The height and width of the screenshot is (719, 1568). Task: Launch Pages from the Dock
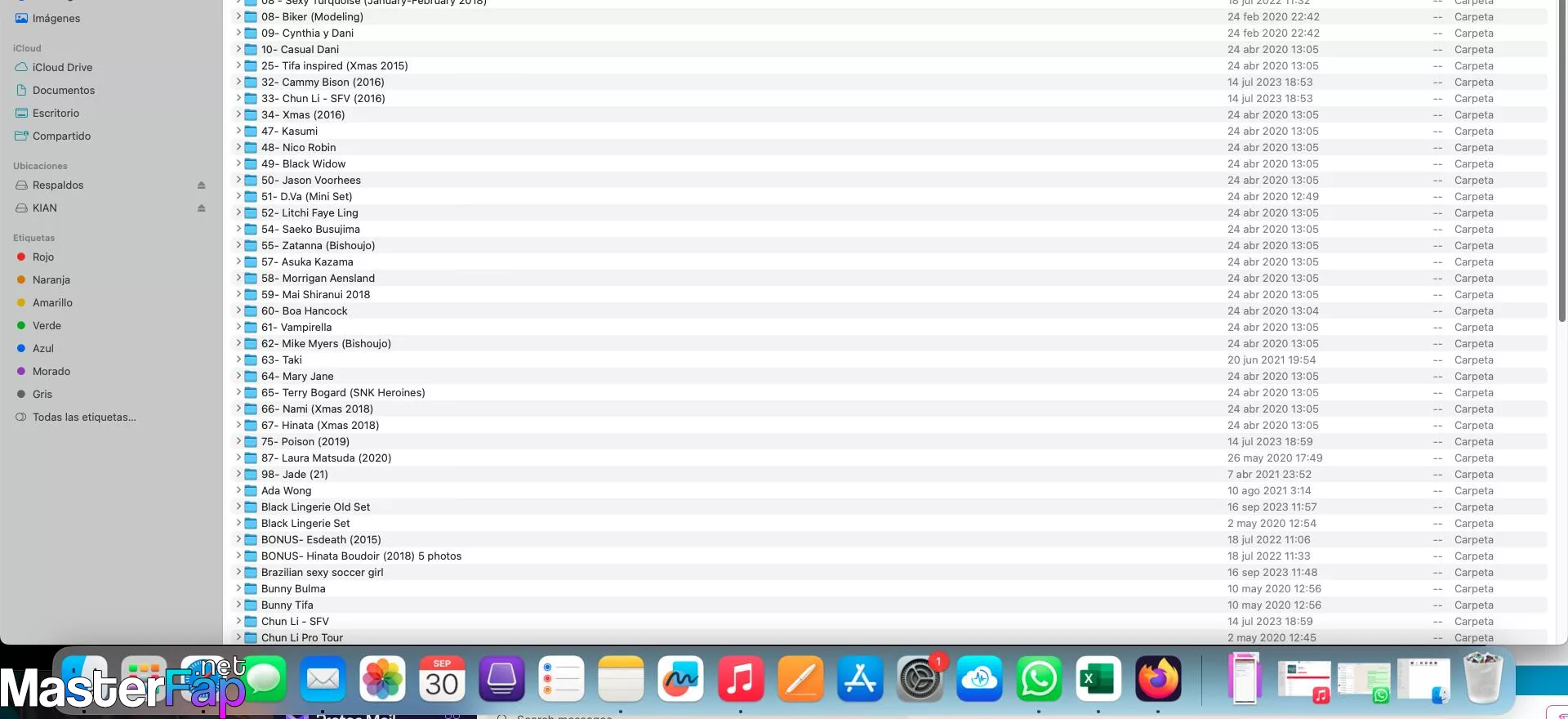800,679
